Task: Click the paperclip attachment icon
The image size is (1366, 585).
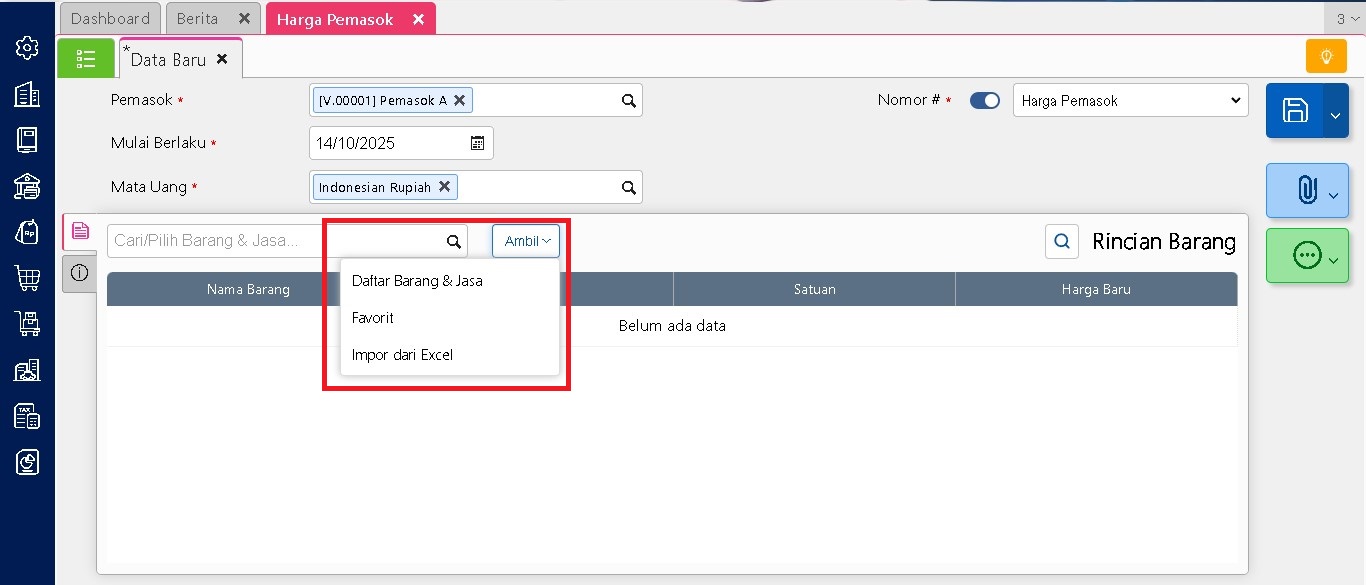Action: [x=1306, y=190]
